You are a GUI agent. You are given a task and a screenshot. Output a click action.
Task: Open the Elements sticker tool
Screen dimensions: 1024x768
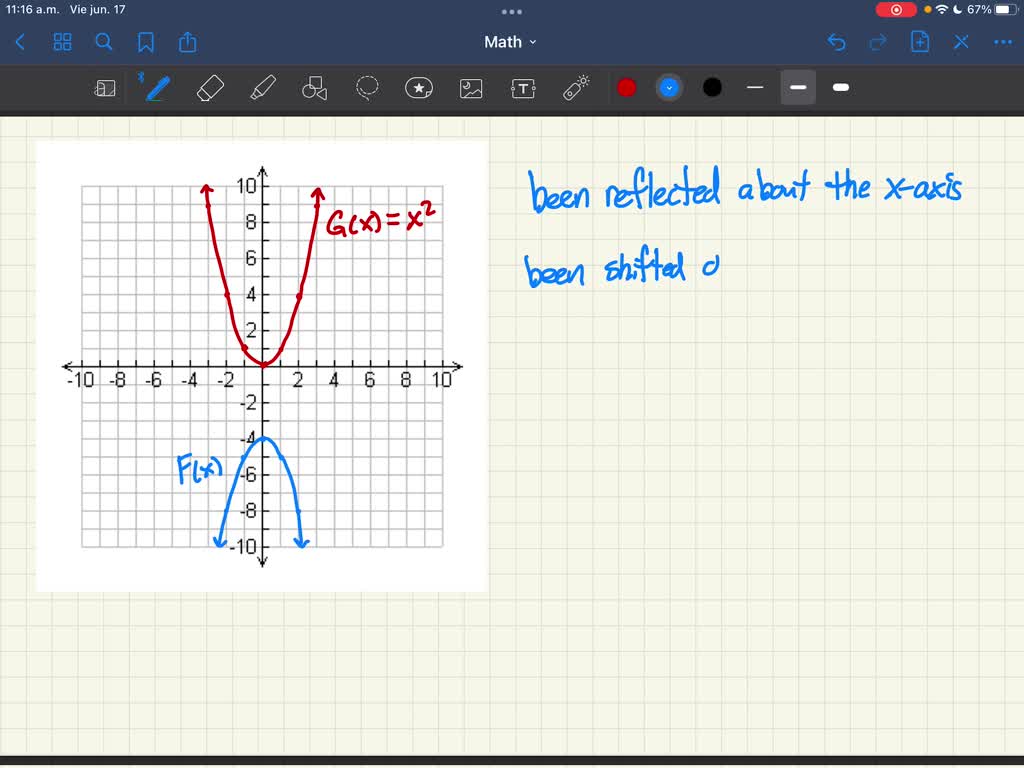point(418,88)
